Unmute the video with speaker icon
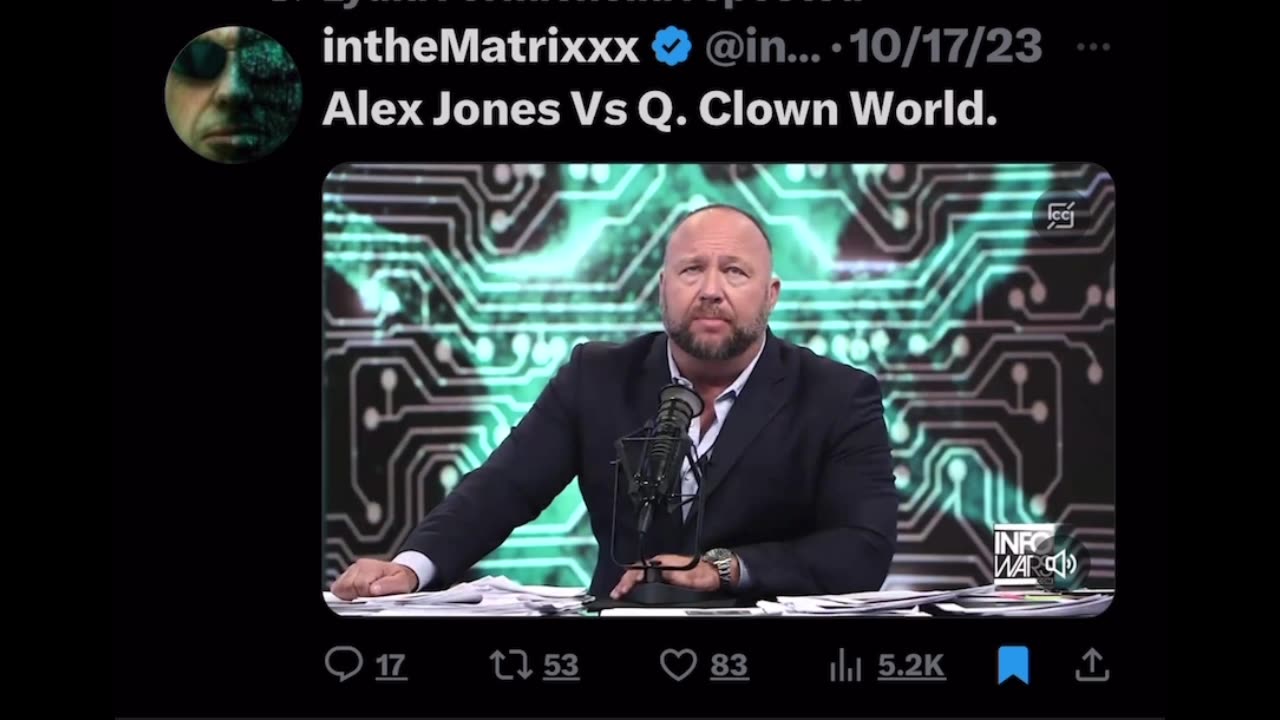 coord(1061,564)
